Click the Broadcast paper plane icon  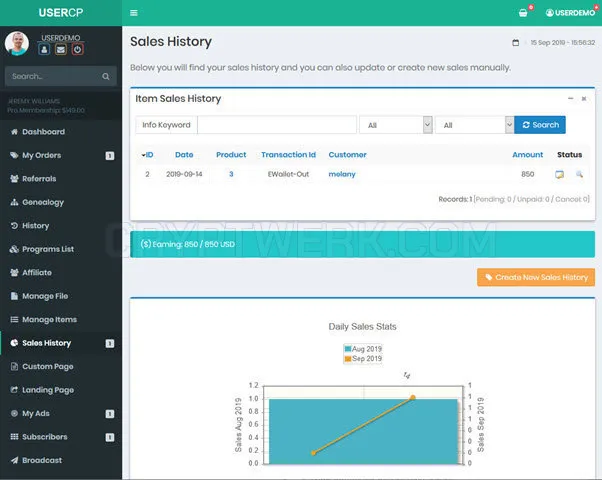click(x=14, y=460)
